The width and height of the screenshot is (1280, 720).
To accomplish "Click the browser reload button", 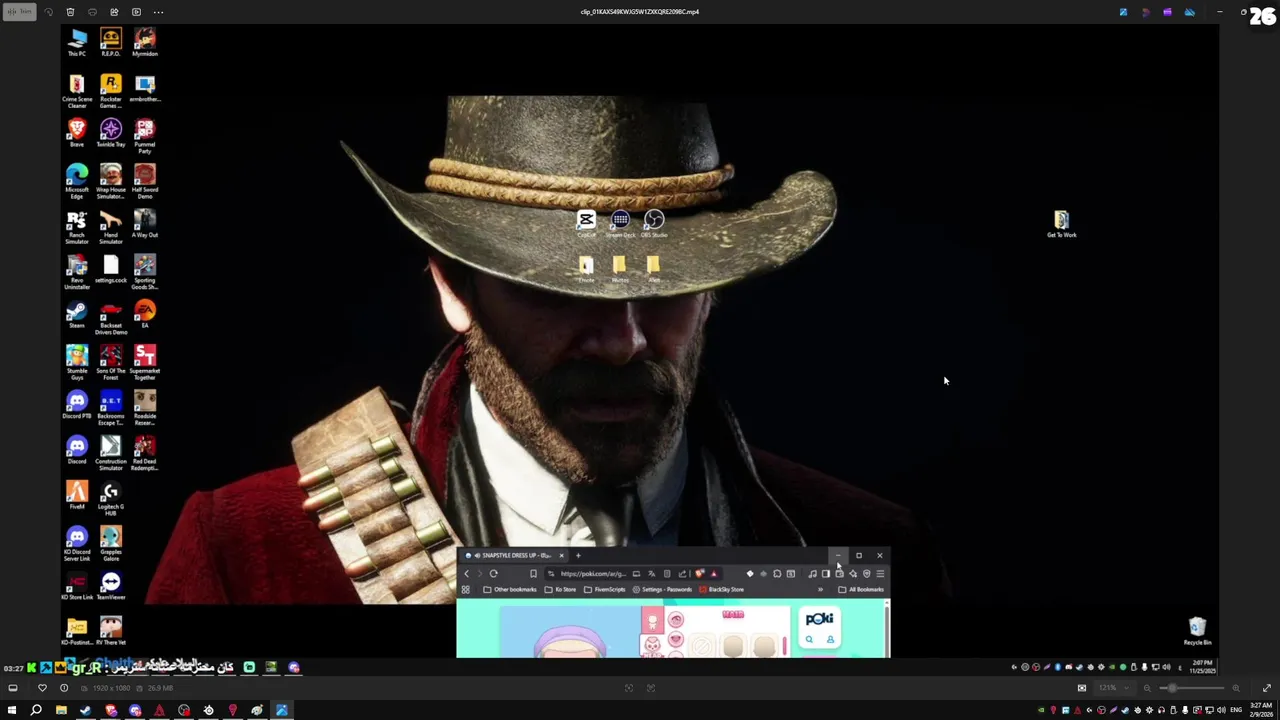I will click(x=494, y=574).
